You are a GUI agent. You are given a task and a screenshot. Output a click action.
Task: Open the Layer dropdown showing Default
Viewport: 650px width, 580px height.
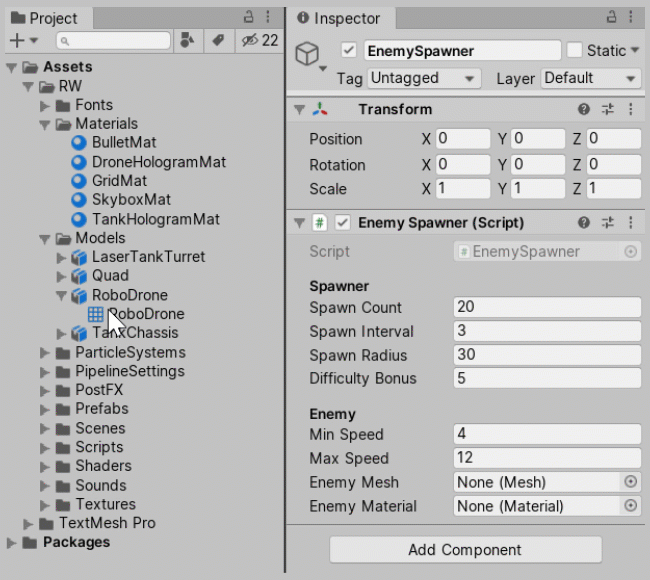pyautogui.click(x=590, y=78)
